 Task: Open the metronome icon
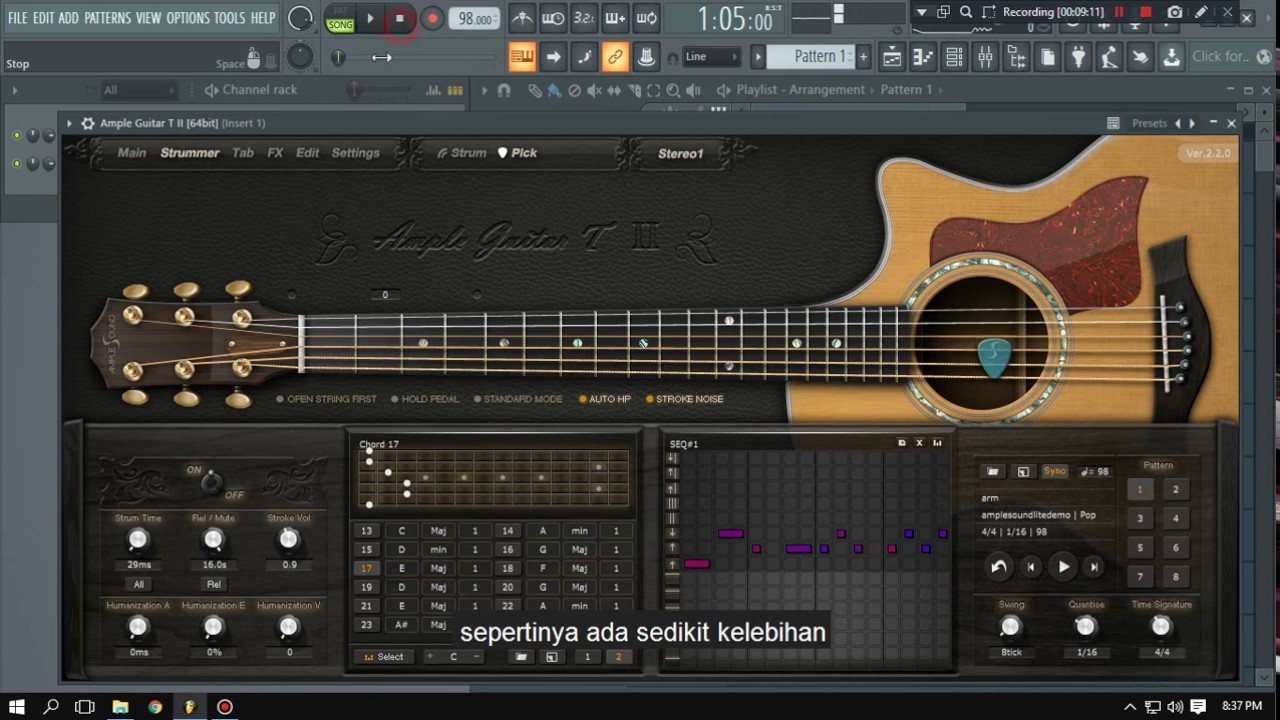522,18
